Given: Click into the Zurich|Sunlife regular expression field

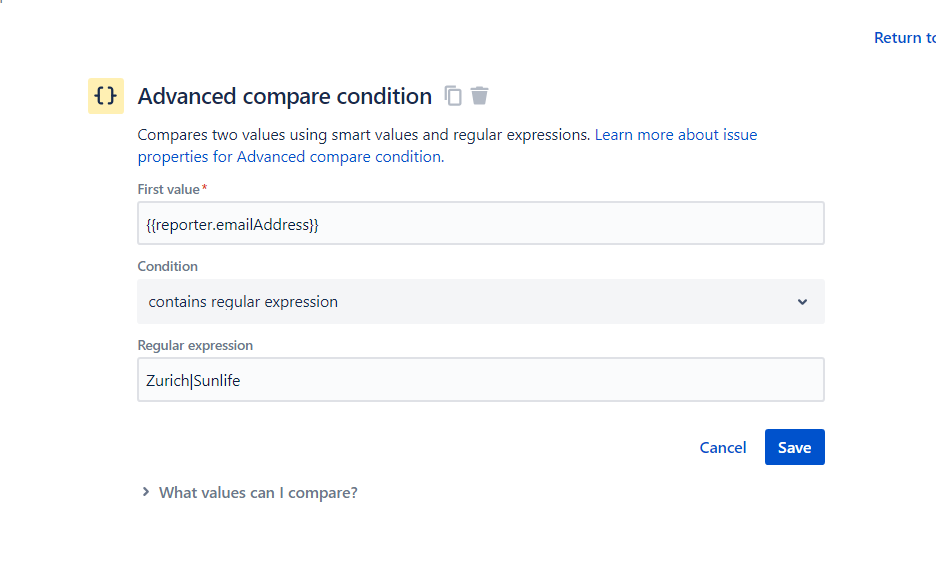Looking at the screenshot, I should (480, 380).
